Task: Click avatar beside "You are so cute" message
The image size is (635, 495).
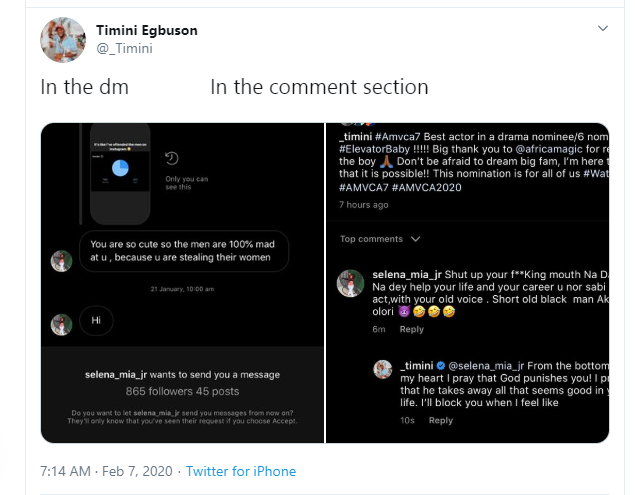Action: pyautogui.click(x=61, y=260)
